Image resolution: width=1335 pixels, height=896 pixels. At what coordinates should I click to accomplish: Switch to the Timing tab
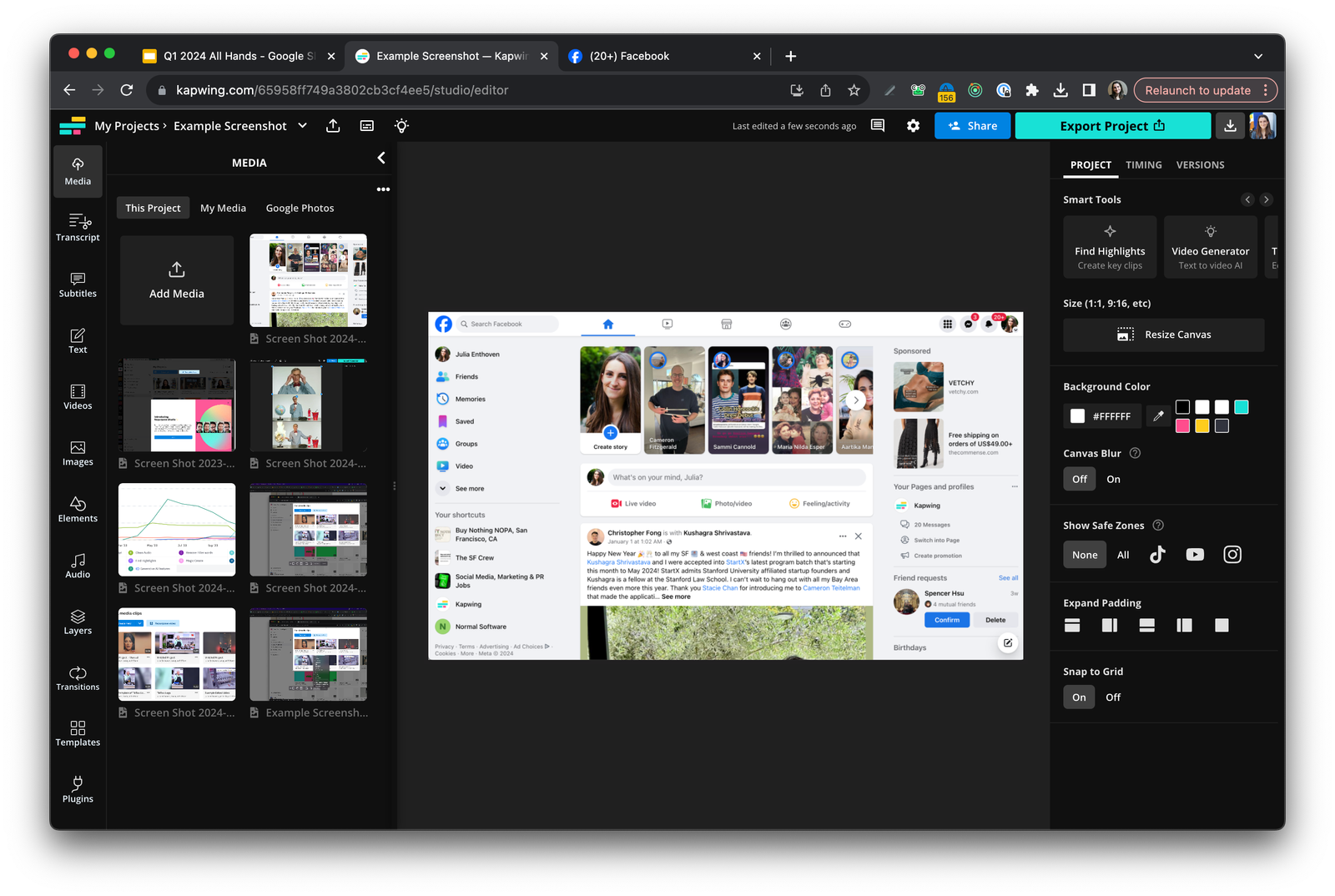(x=1143, y=164)
